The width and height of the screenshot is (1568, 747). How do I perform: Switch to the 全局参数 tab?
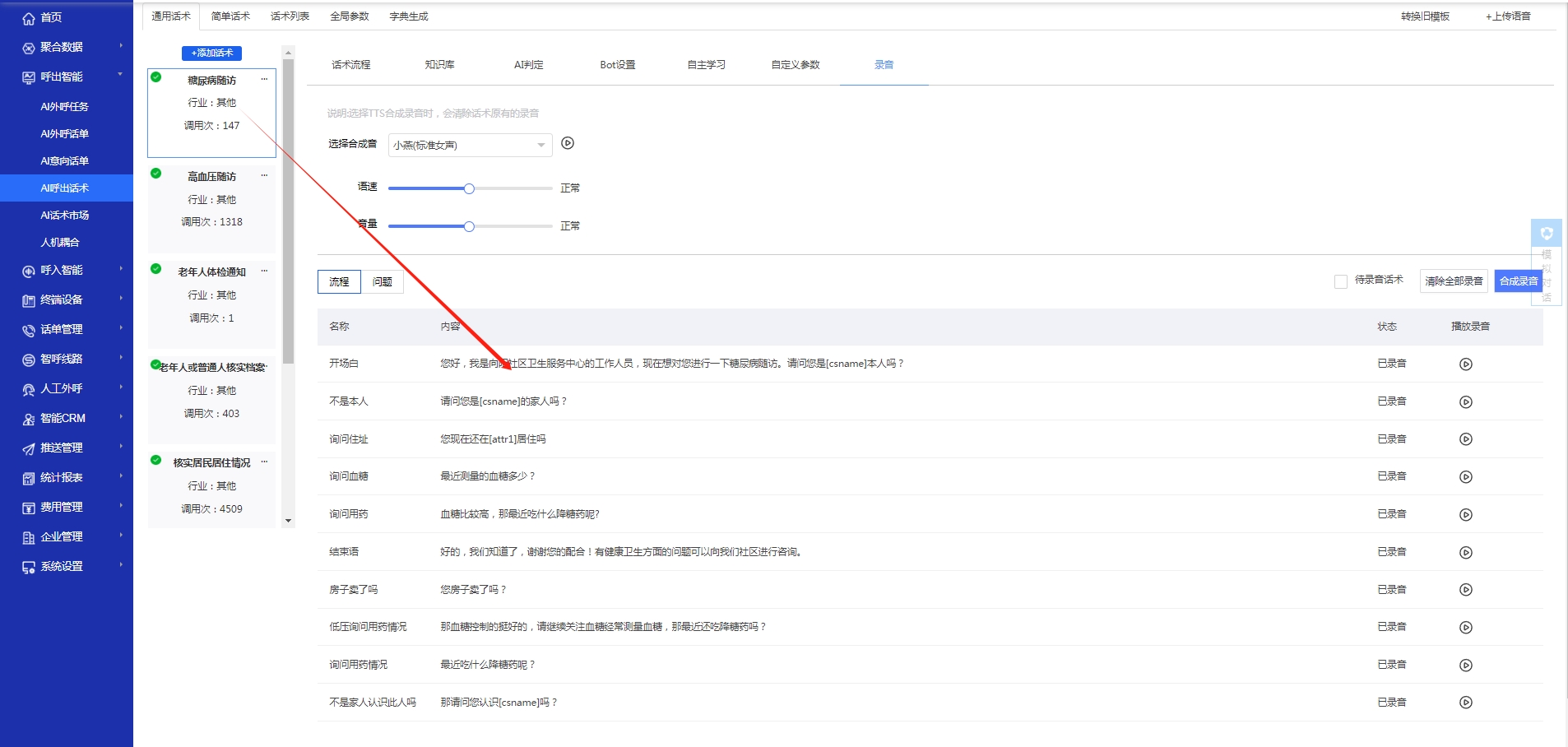349,16
